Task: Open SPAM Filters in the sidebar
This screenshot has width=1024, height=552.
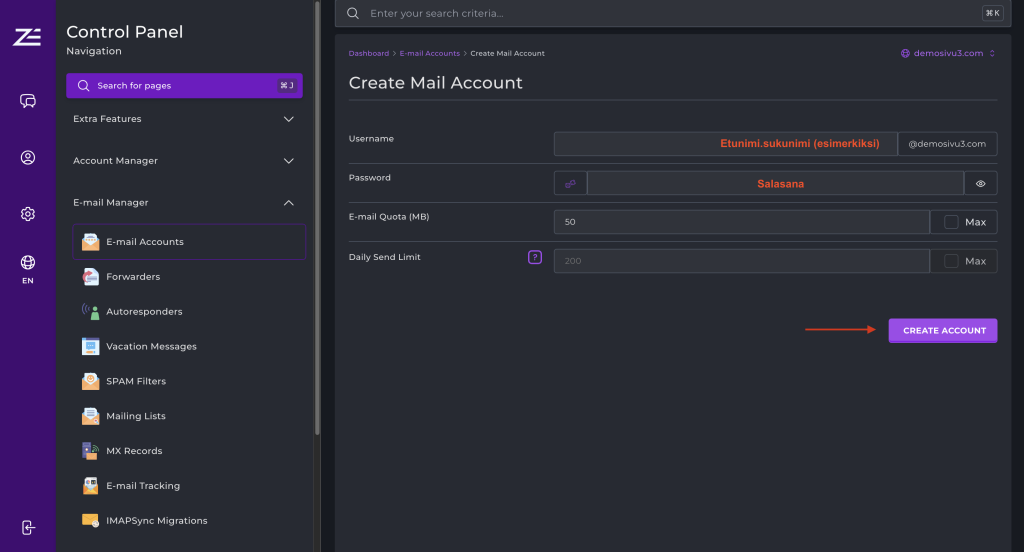Action: [x=136, y=381]
